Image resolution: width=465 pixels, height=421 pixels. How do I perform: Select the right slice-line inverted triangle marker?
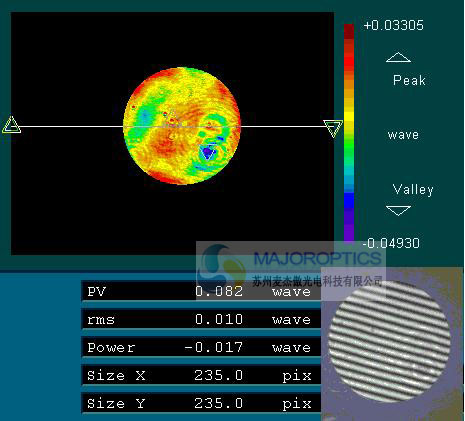333,129
